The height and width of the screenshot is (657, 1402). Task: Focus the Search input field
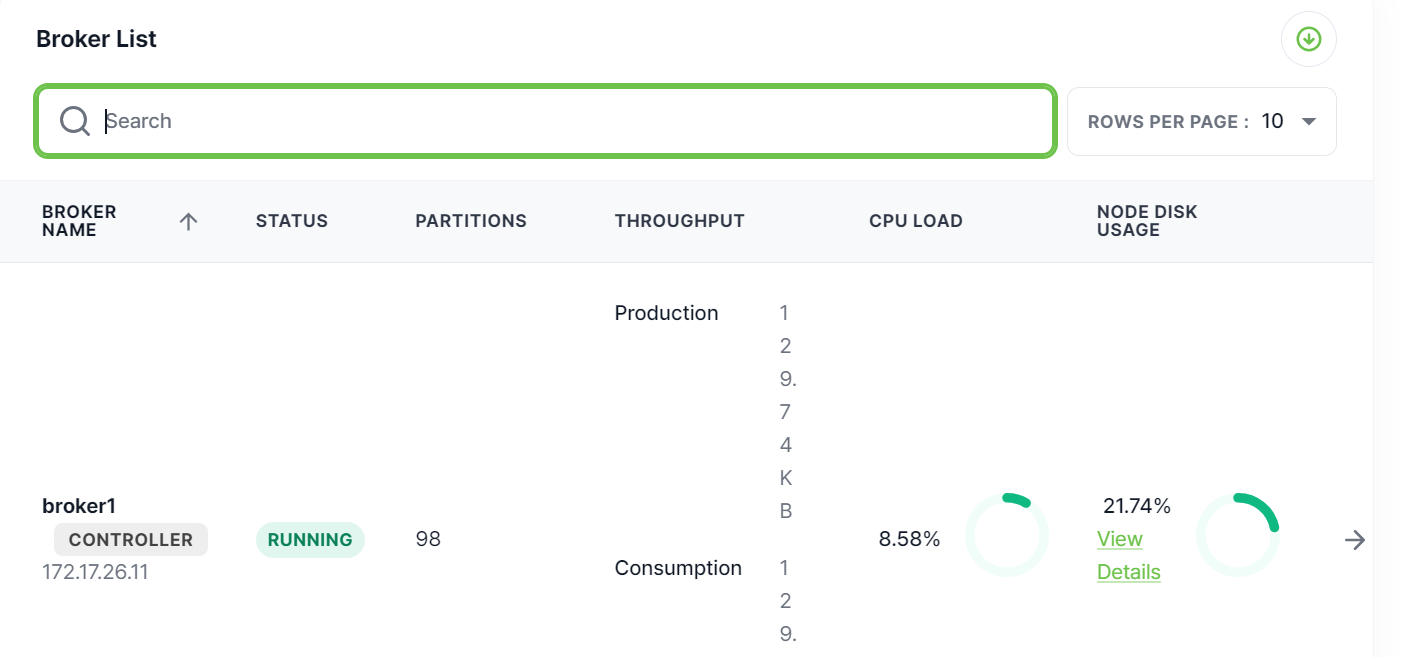[570, 121]
